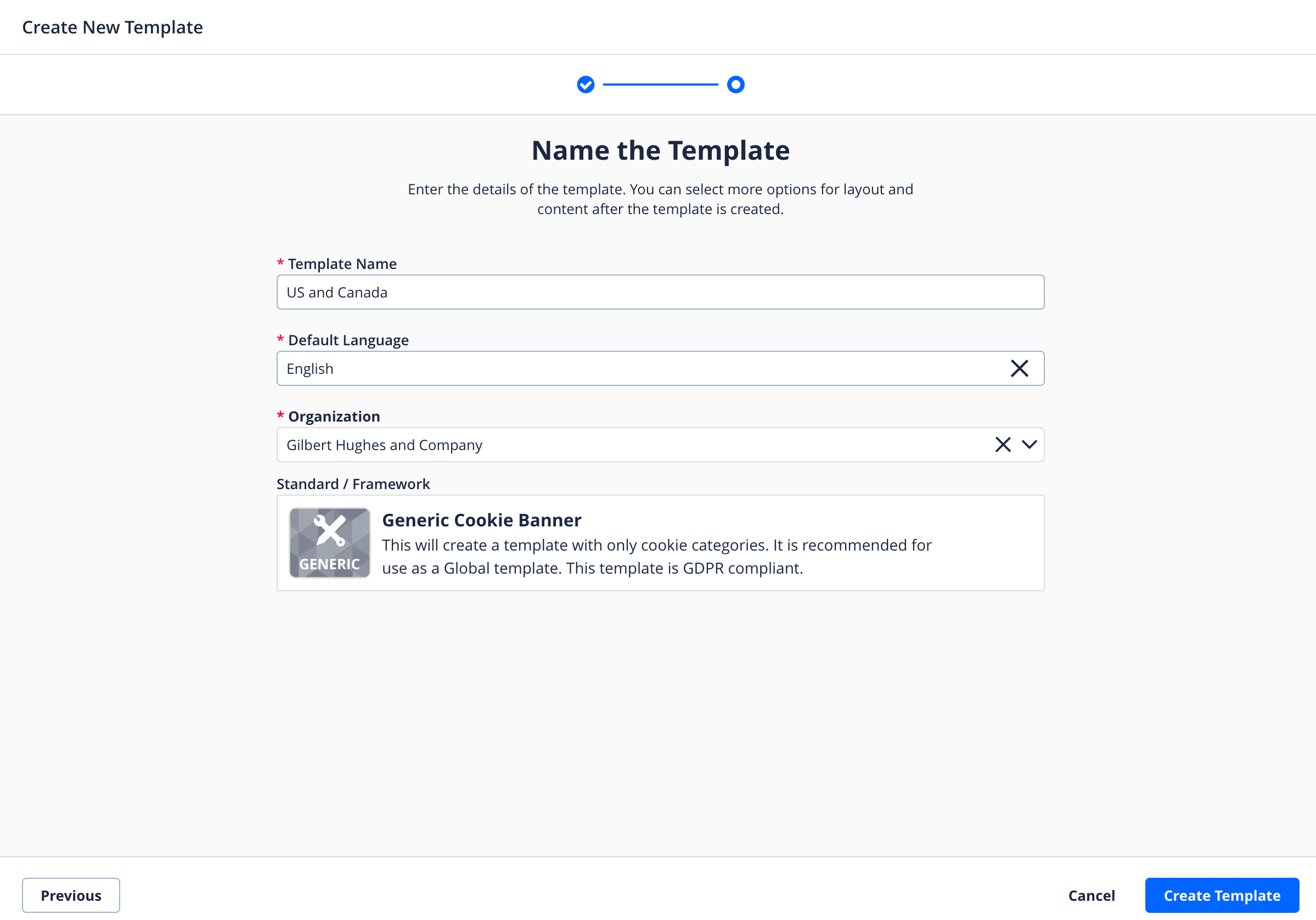Click the current second step circle

tap(735, 85)
